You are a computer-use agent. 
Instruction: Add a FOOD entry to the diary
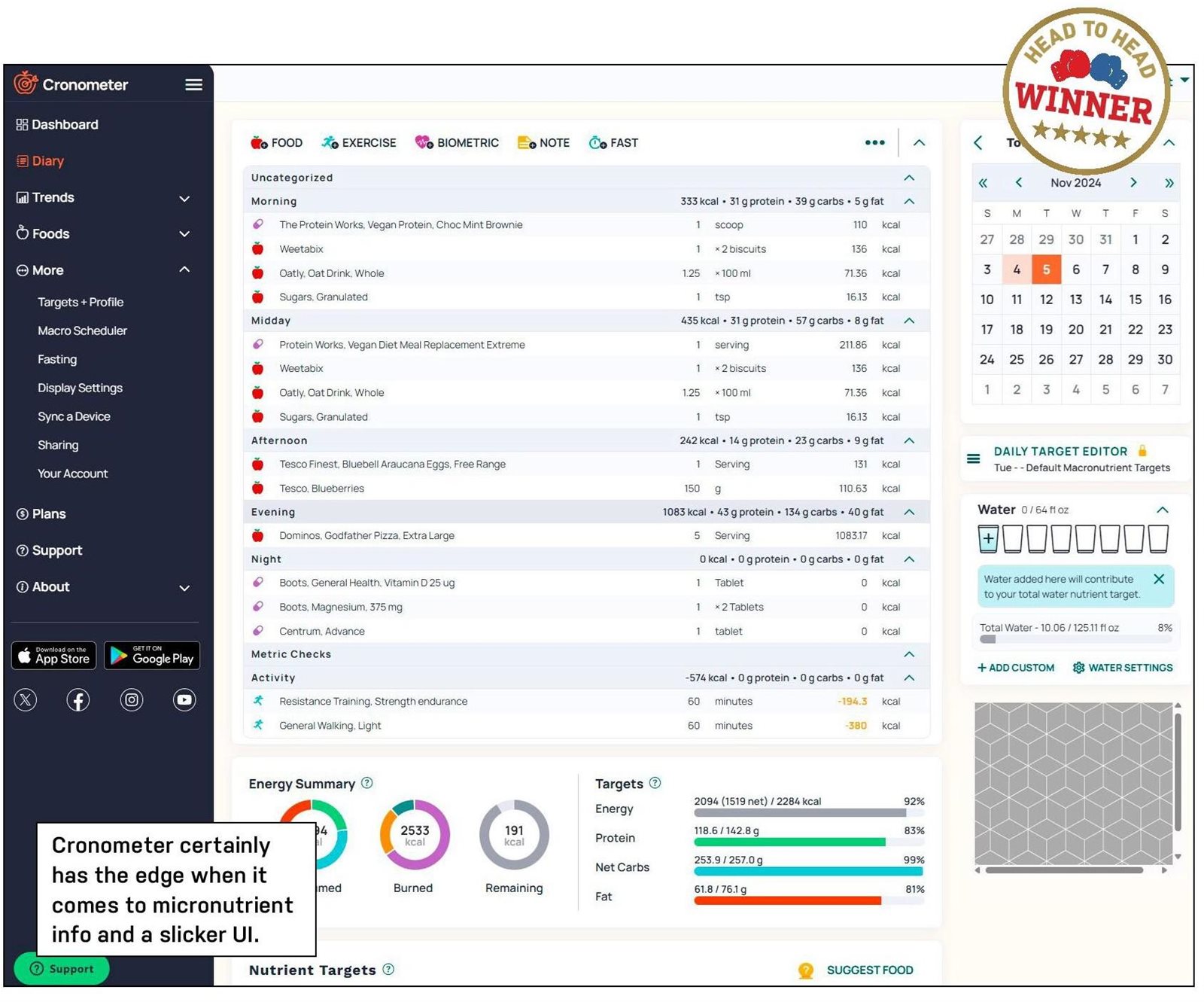276,142
